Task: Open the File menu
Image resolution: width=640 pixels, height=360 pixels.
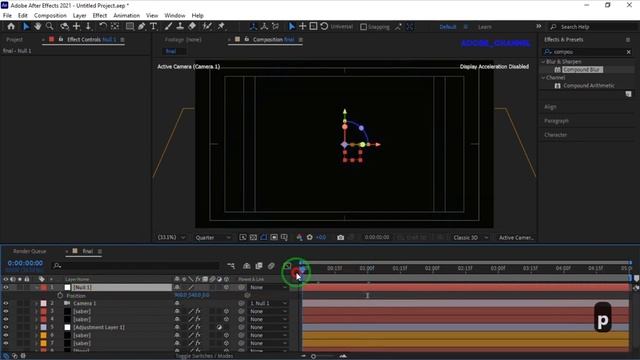Action: click(x=7, y=16)
